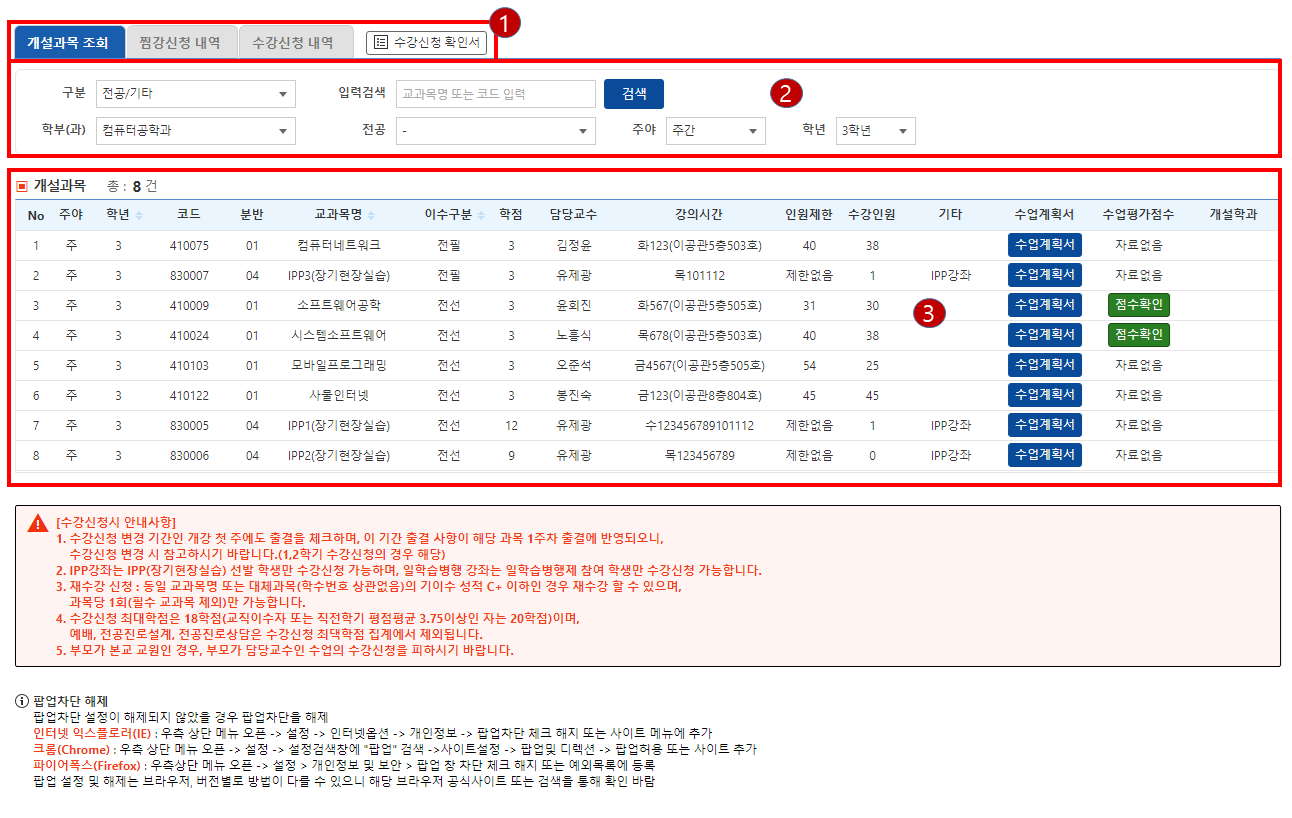Viewport: 1292px width, 818px height.
Task: Click the 강의시간 column header
Action: [699, 215]
